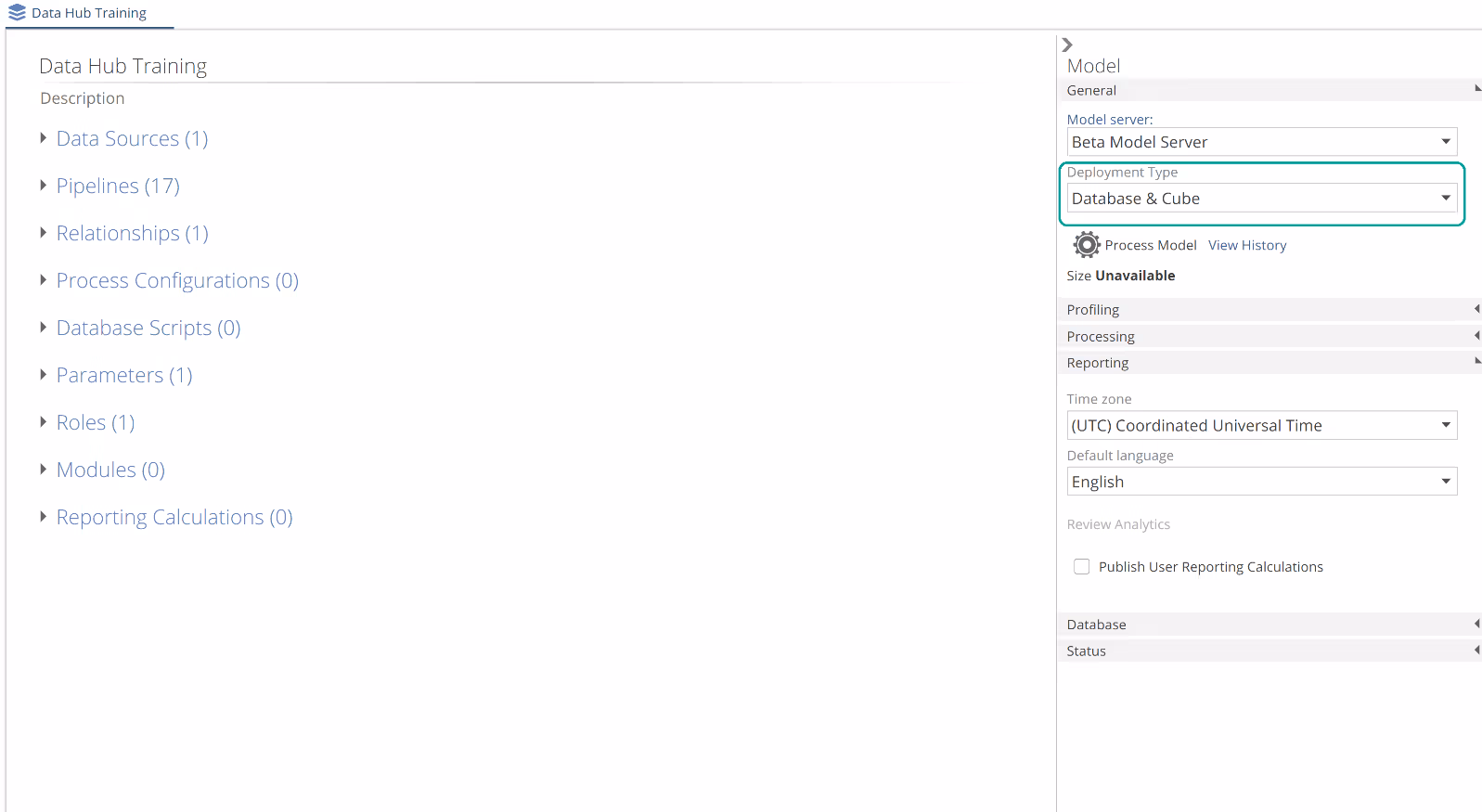Image resolution: width=1482 pixels, height=812 pixels.
Task: Click the Description field
Action: [83, 98]
